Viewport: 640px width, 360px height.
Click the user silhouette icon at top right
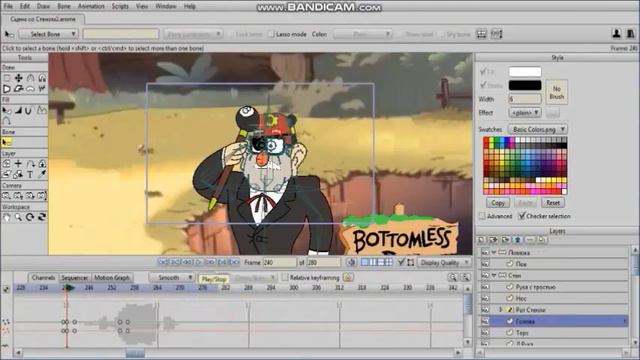[x=616, y=34]
